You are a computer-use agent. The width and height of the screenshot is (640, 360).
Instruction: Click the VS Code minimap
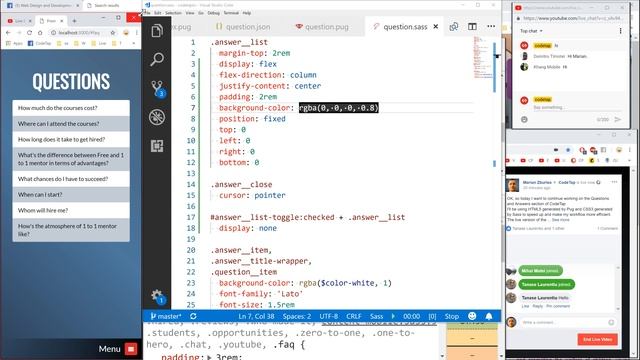point(484,57)
